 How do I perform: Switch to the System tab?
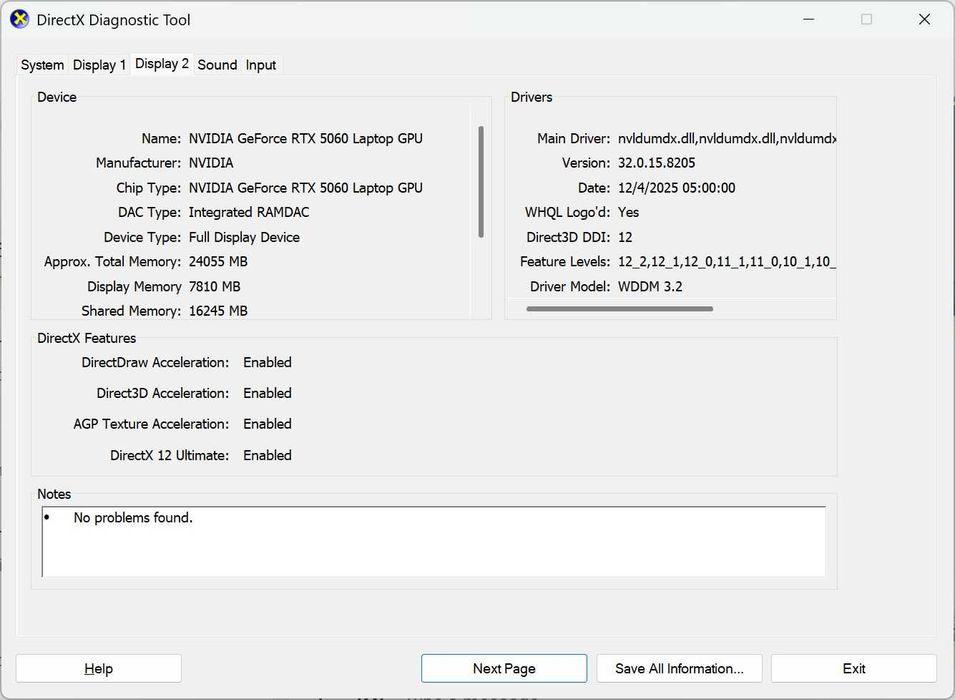42,65
